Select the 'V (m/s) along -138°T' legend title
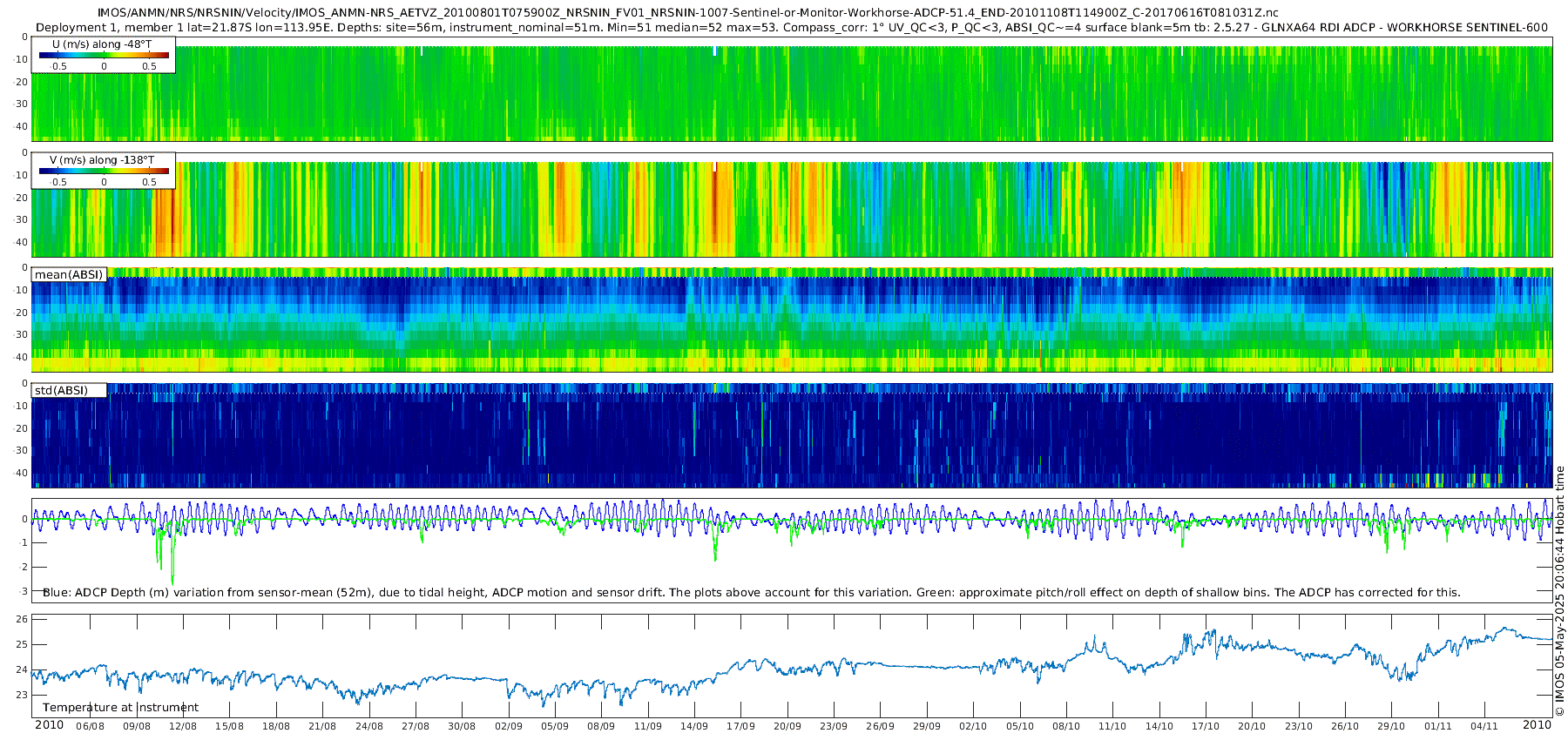The width and height of the screenshot is (1568, 740). 102,160
